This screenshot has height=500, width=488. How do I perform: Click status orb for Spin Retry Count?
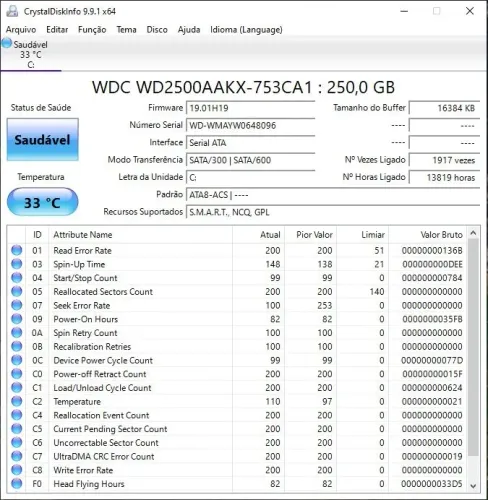tap(17, 333)
